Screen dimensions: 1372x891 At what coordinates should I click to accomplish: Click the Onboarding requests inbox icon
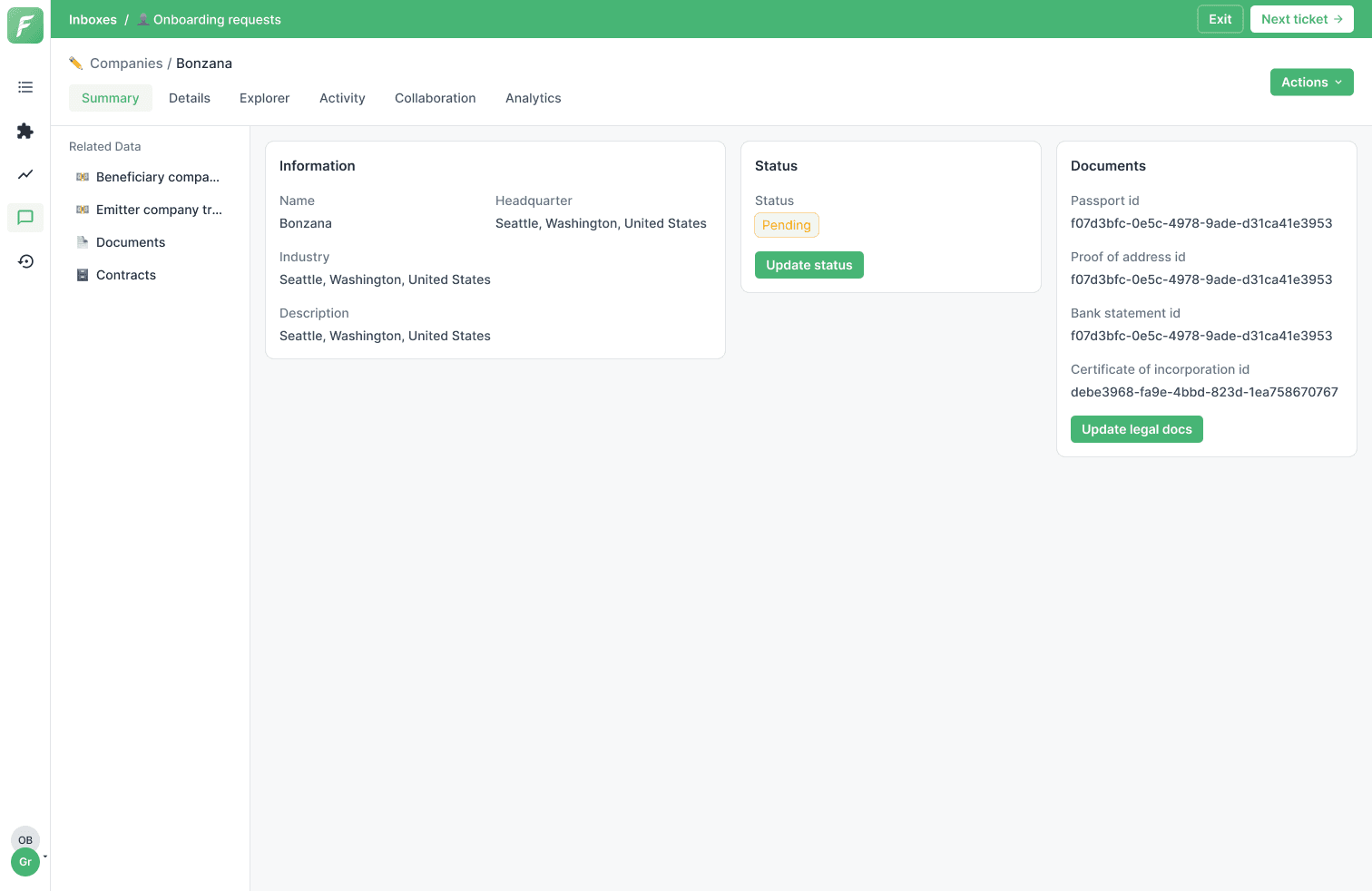coord(143,19)
